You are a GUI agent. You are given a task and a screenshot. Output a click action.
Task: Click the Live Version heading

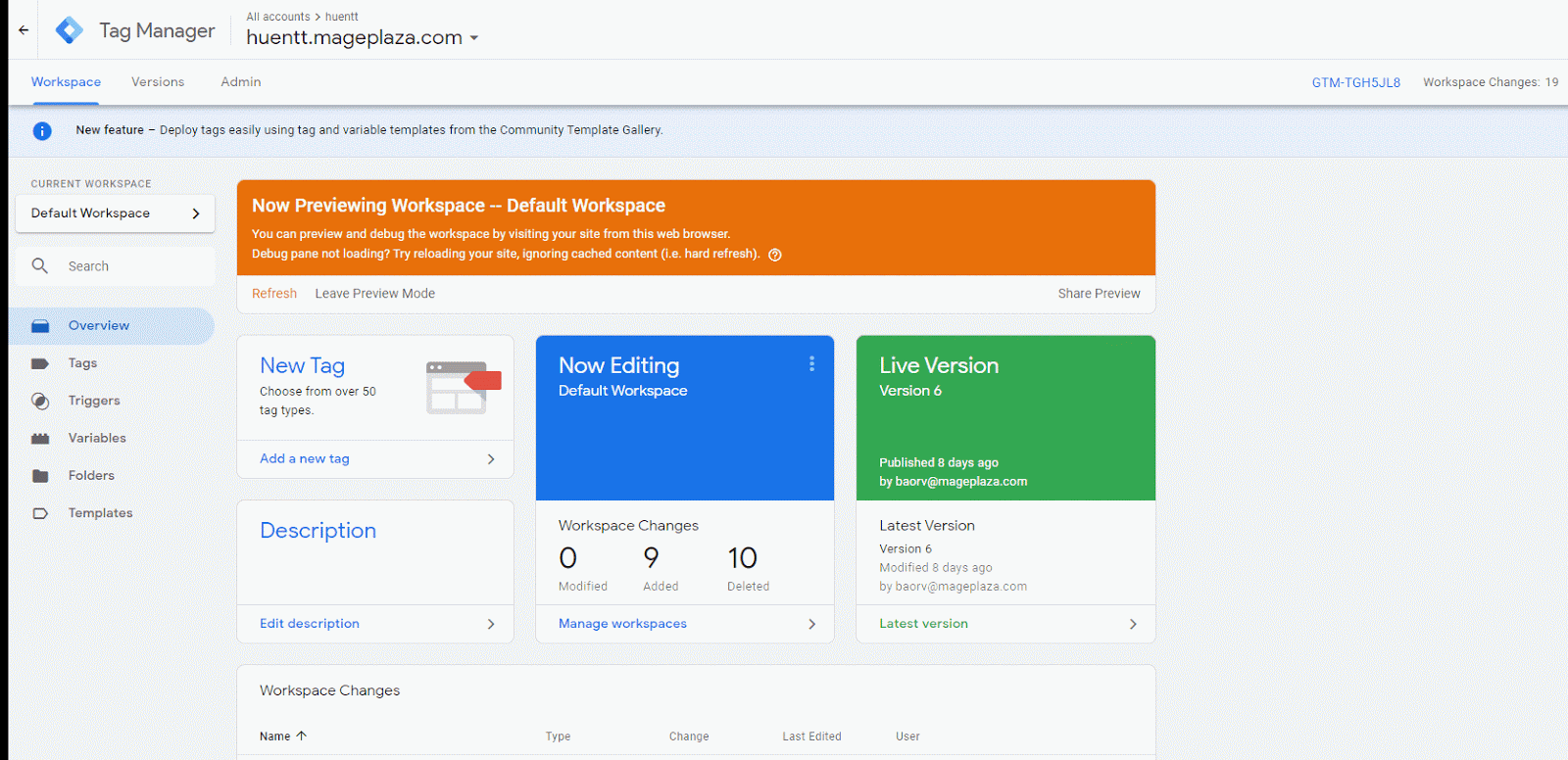coord(939,365)
